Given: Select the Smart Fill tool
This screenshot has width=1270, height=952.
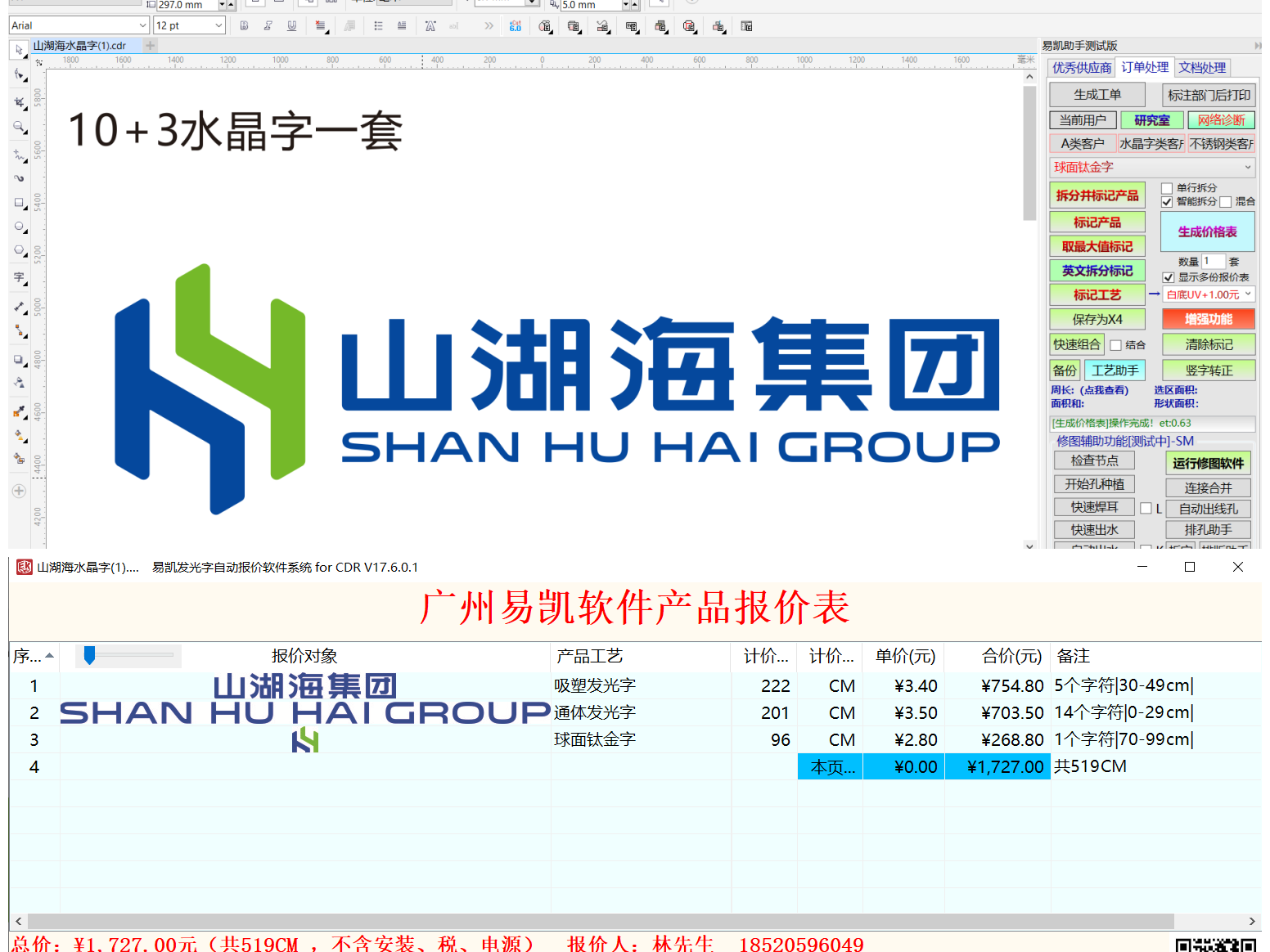Looking at the screenshot, I should (19, 459).
